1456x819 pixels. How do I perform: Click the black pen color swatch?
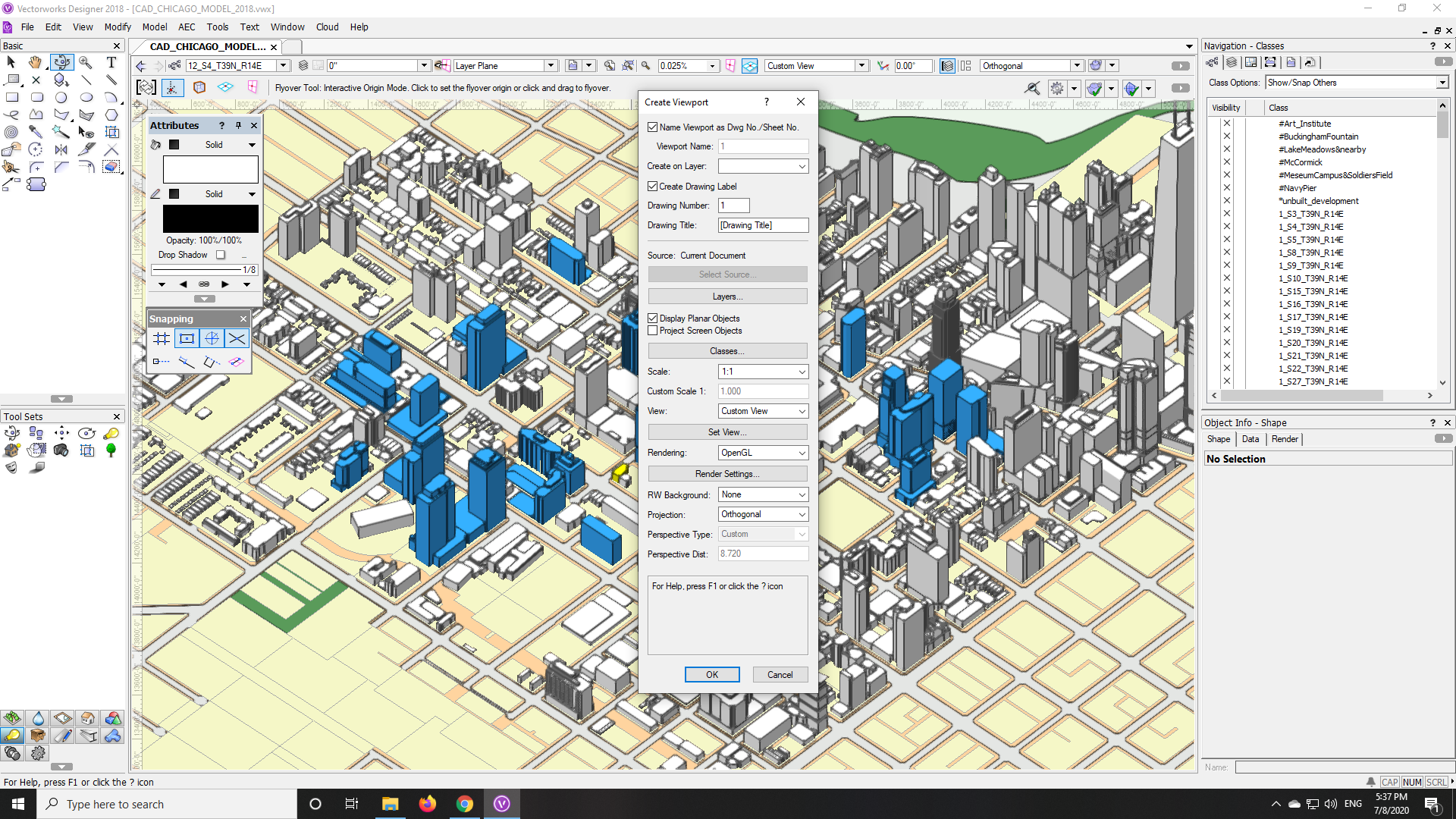(x=210, y=219)
